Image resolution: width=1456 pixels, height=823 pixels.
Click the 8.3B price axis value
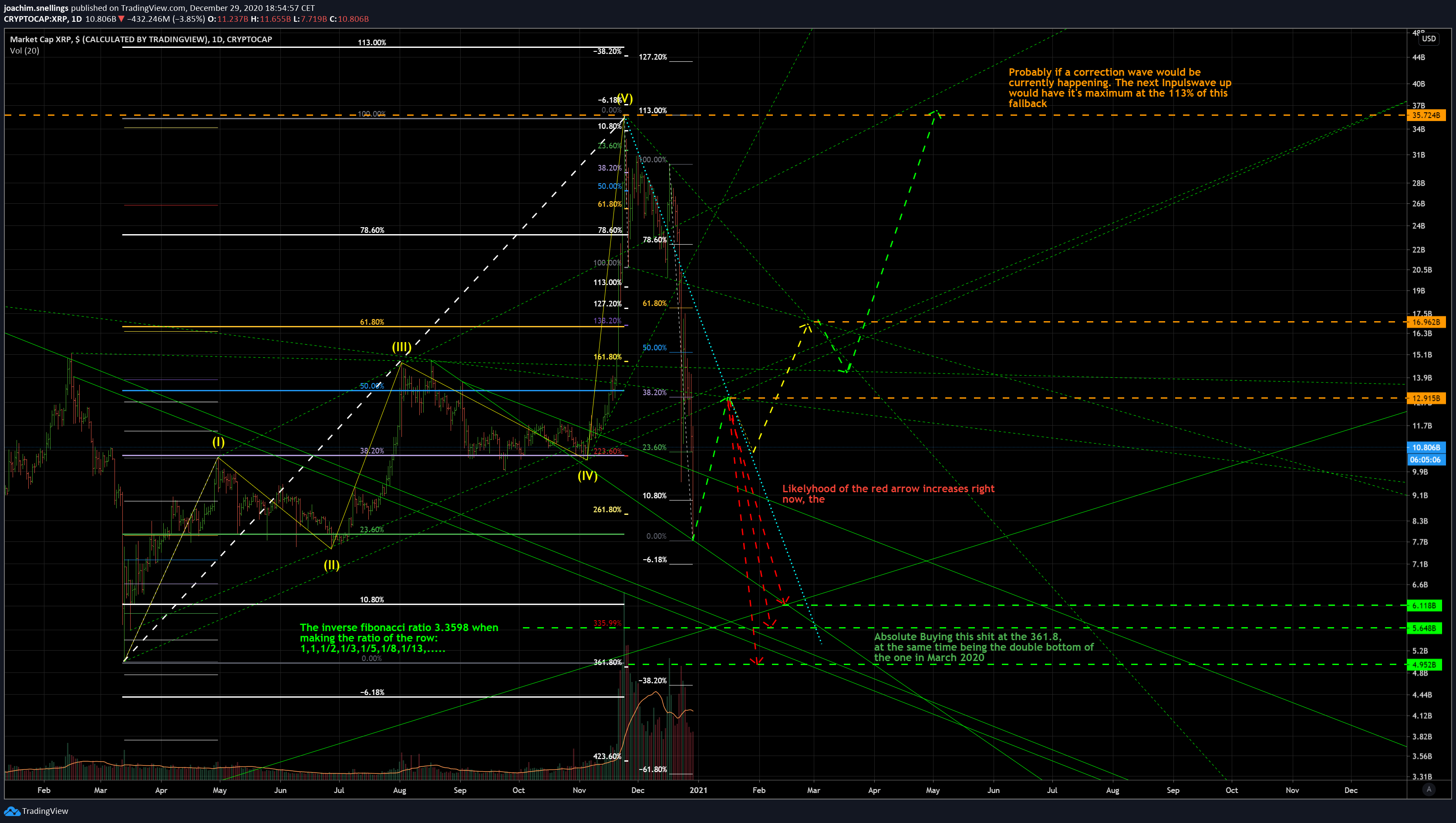[x=1420, y=521]
